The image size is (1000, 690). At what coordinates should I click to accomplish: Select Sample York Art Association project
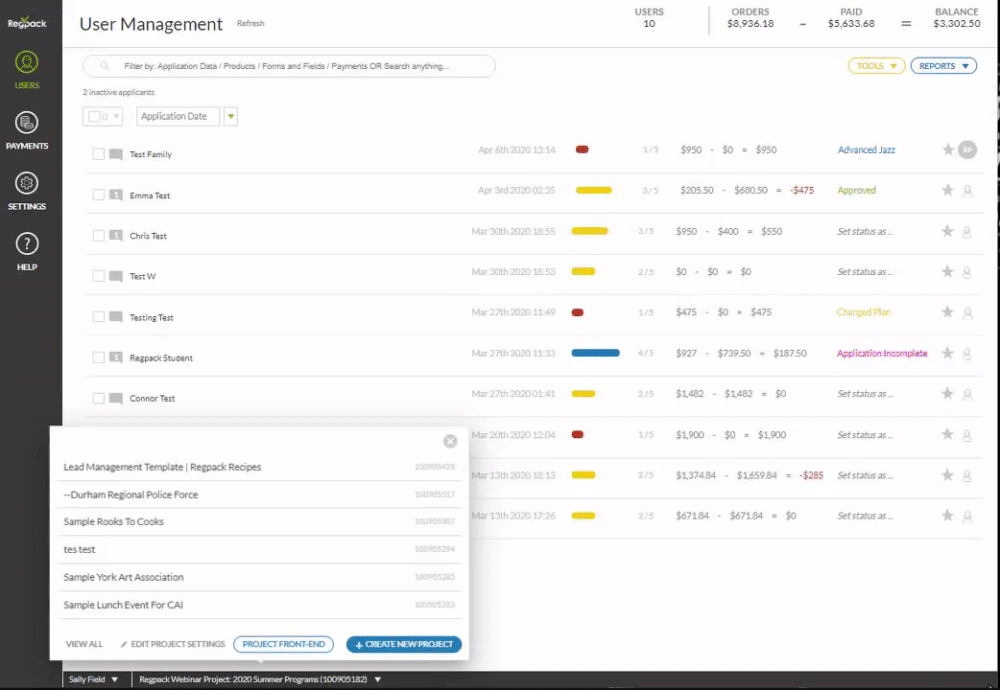tap(259, 577)
